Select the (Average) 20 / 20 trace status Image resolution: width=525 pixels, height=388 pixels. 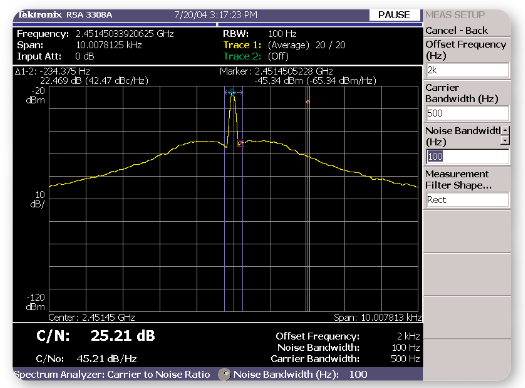click(x=306, y=45)
